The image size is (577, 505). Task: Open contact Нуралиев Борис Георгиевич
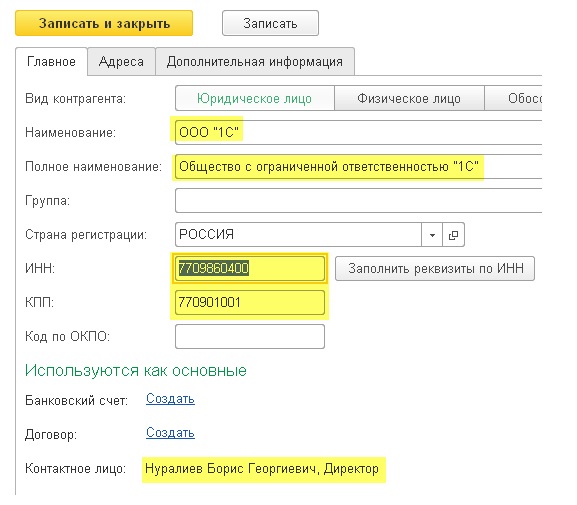[262, 469]
